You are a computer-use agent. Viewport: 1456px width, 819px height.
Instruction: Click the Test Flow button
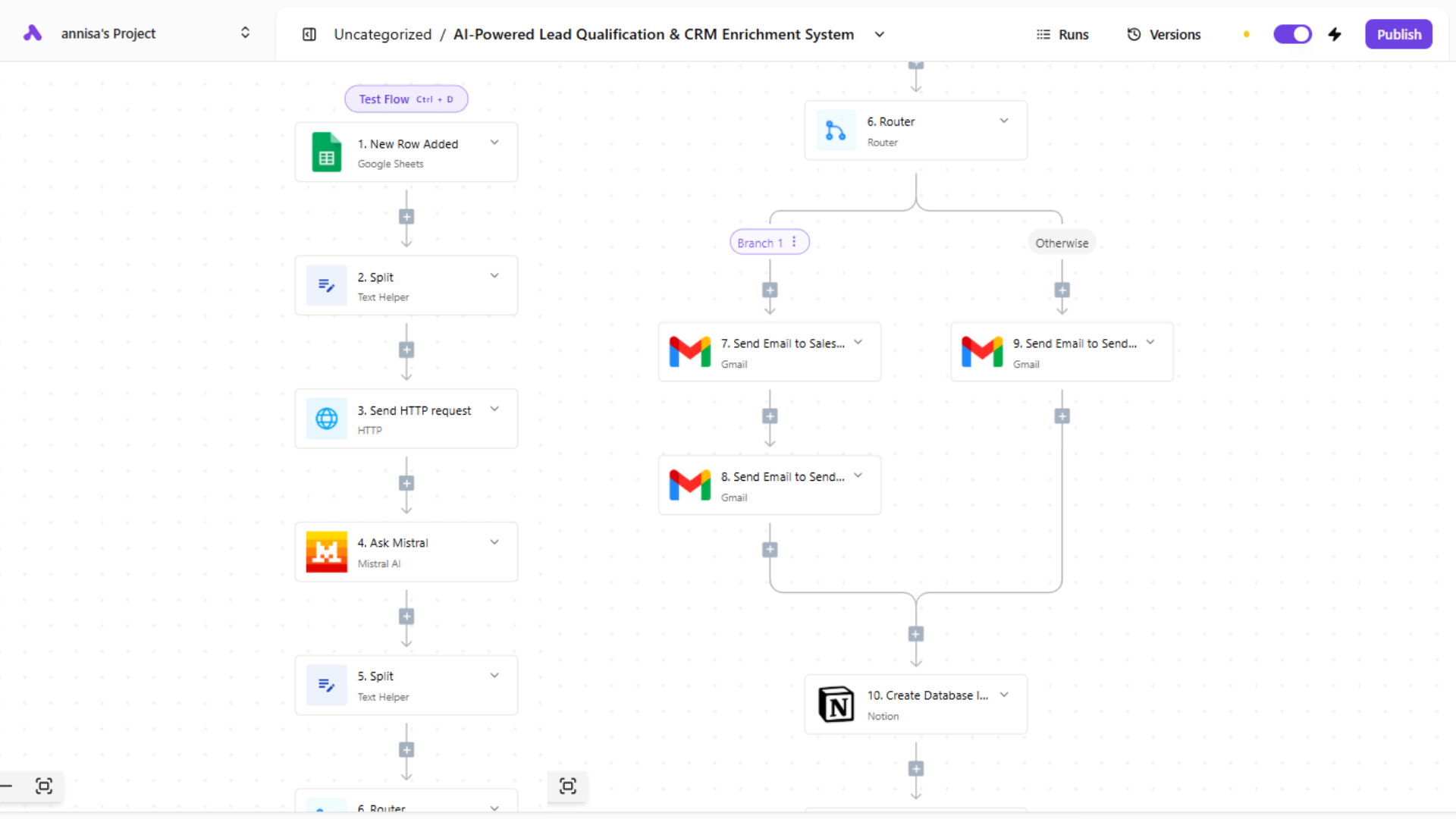coord(406,99)
